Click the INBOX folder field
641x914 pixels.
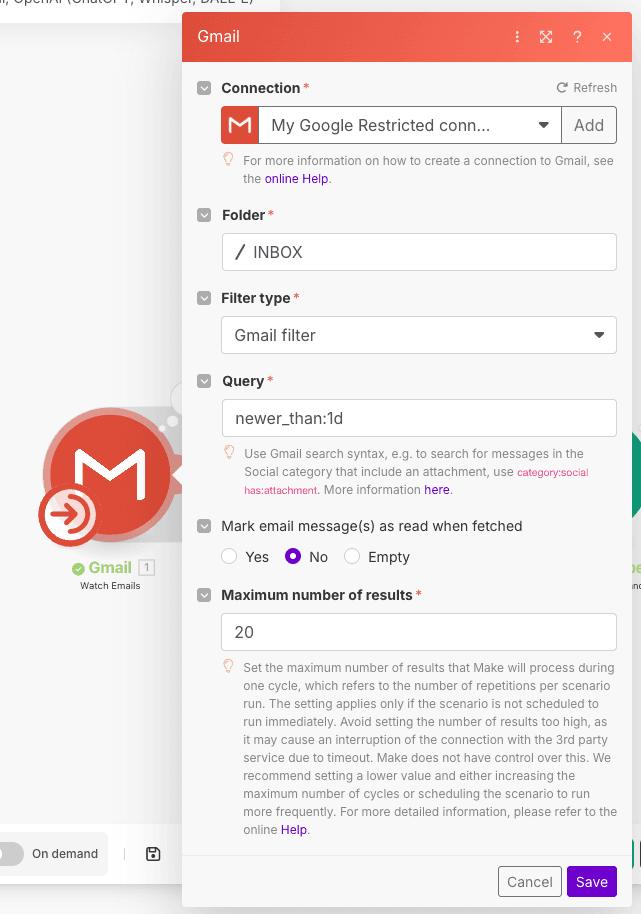pyautogui.click(x=419, y=252)
